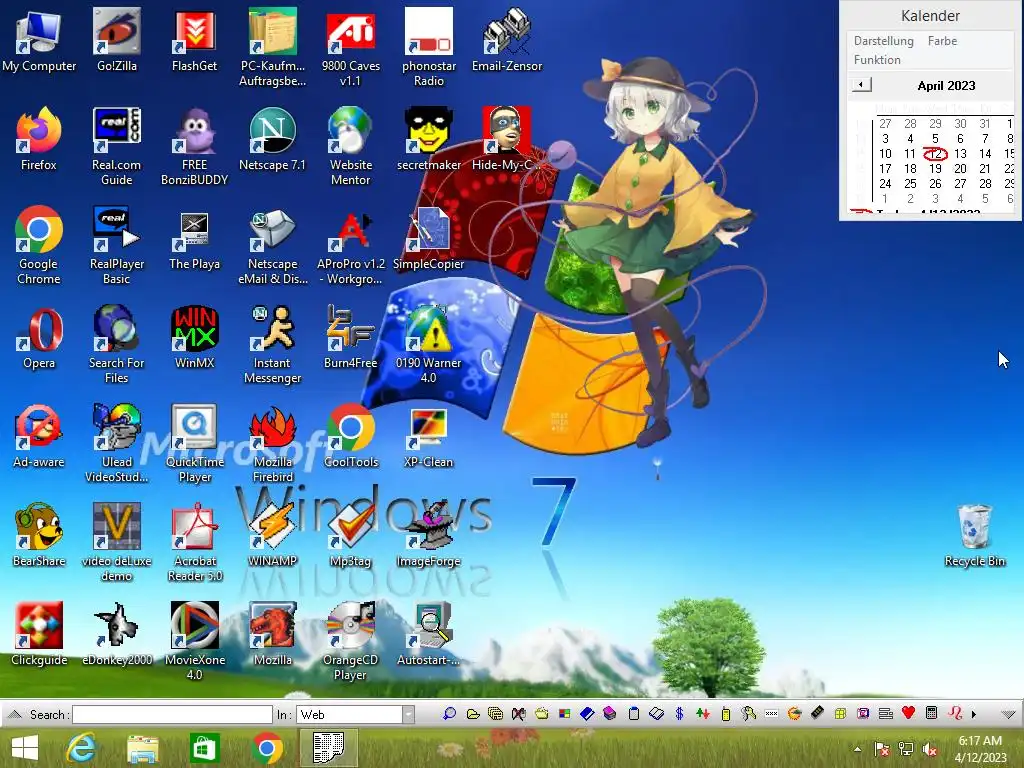Open File Explorer from the taskbar

pyautogui.click(x=142, y=748)
